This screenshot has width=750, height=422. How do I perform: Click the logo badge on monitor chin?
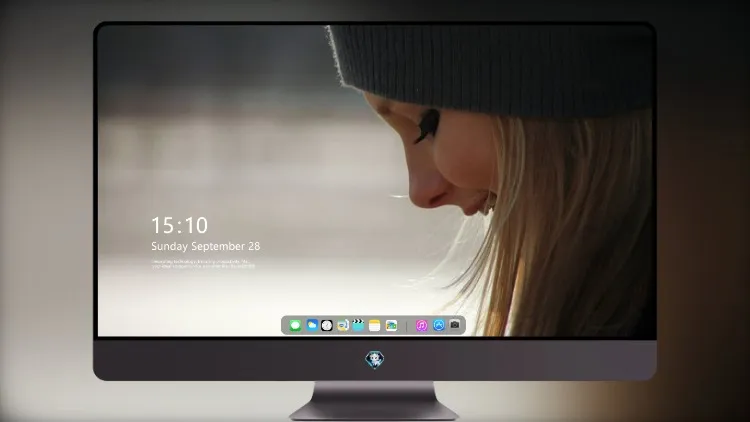click(x=375, y=359)
